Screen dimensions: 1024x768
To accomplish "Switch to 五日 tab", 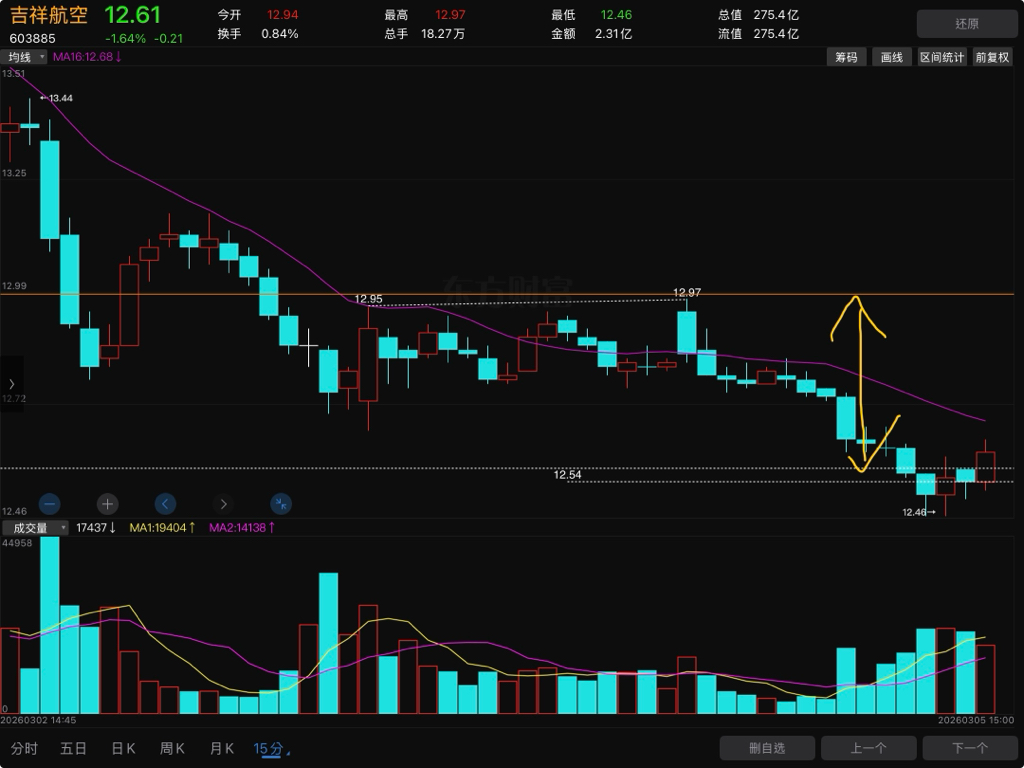I will [x=73, y=748].
